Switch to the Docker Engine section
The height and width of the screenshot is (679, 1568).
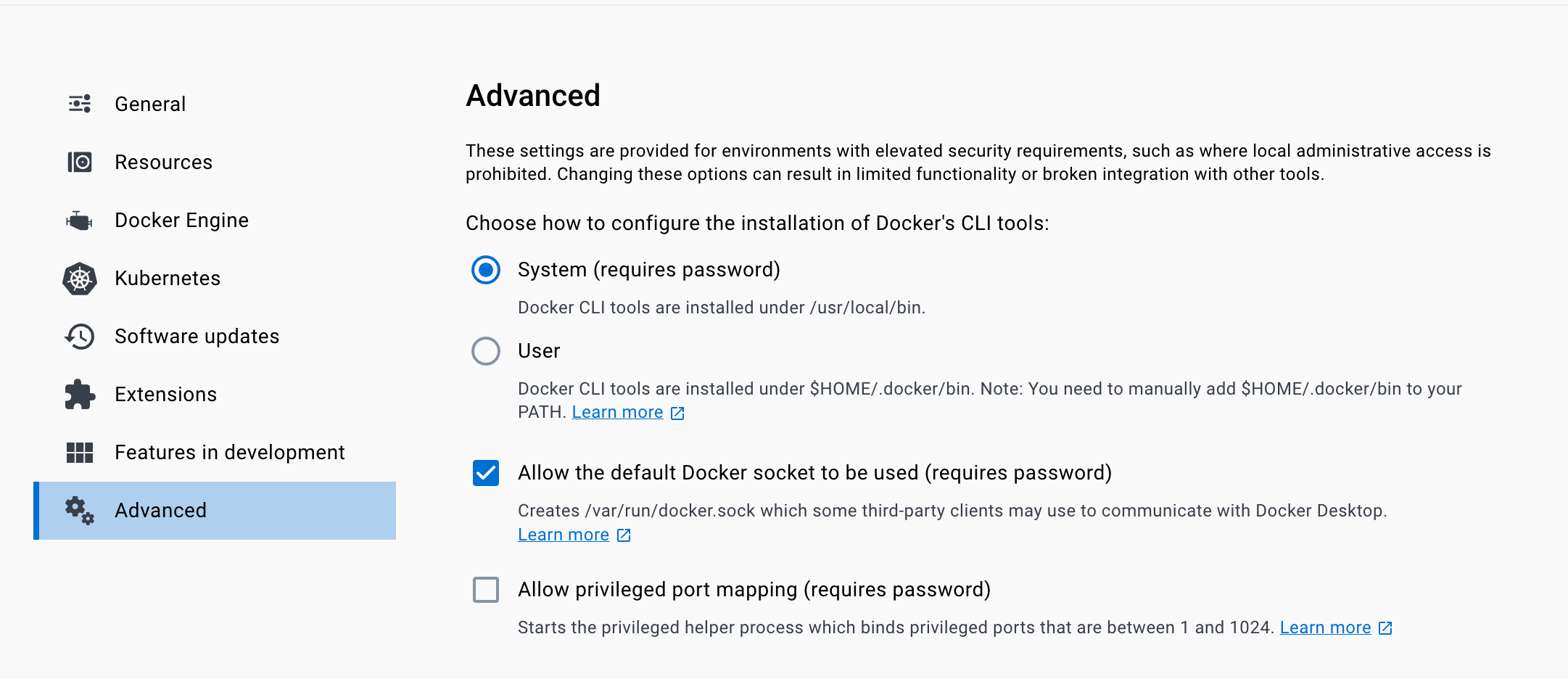coord(181,220)
